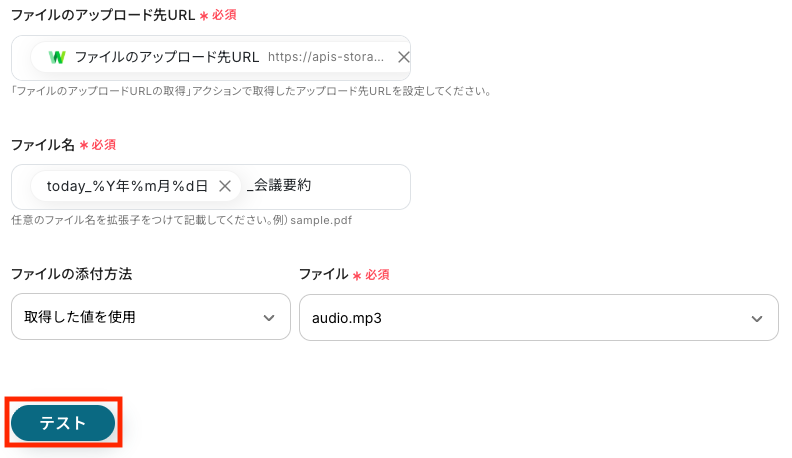
Task: Click the https://apis-stora... URL text
Action: [326, 57]
